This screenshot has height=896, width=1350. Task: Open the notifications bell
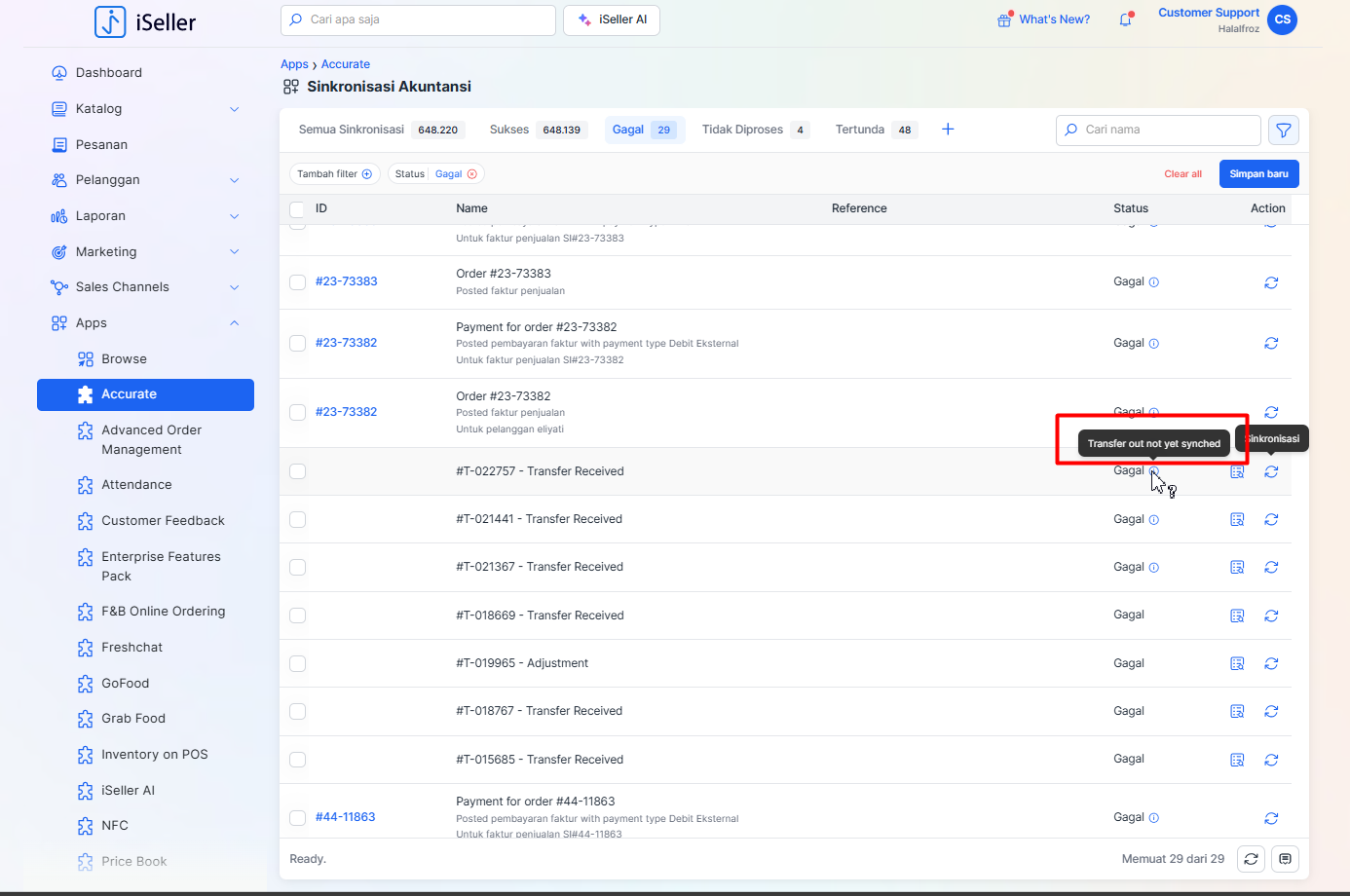point(1126,19)
